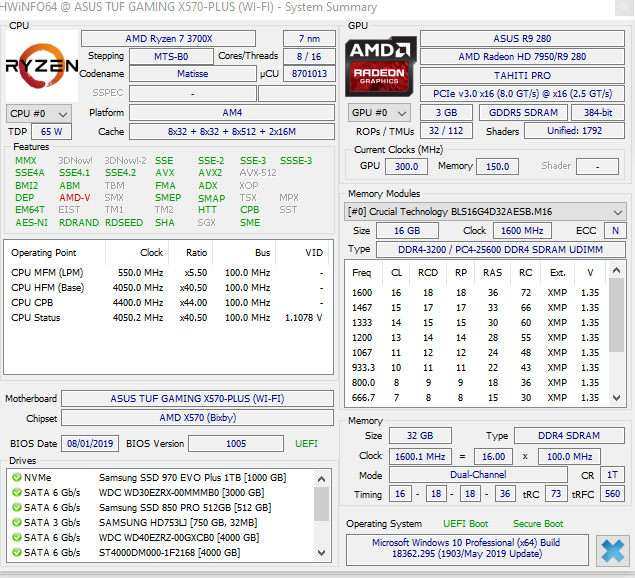
Task: Click the status icon for the SAMSUNG HD753LJ drive
Action: (x=17, y=523)
